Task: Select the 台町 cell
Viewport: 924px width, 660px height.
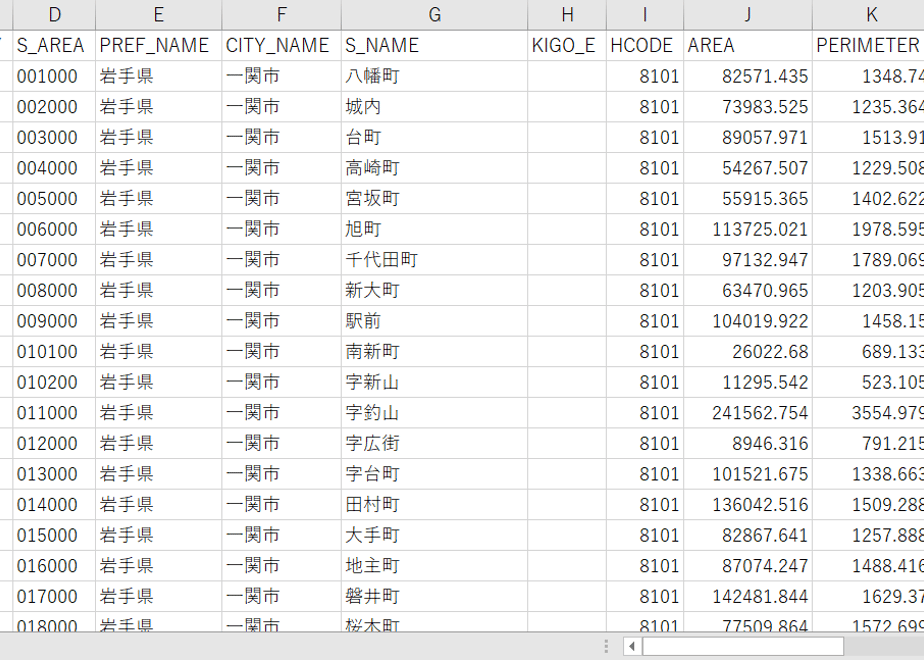Action: [435, 137]
